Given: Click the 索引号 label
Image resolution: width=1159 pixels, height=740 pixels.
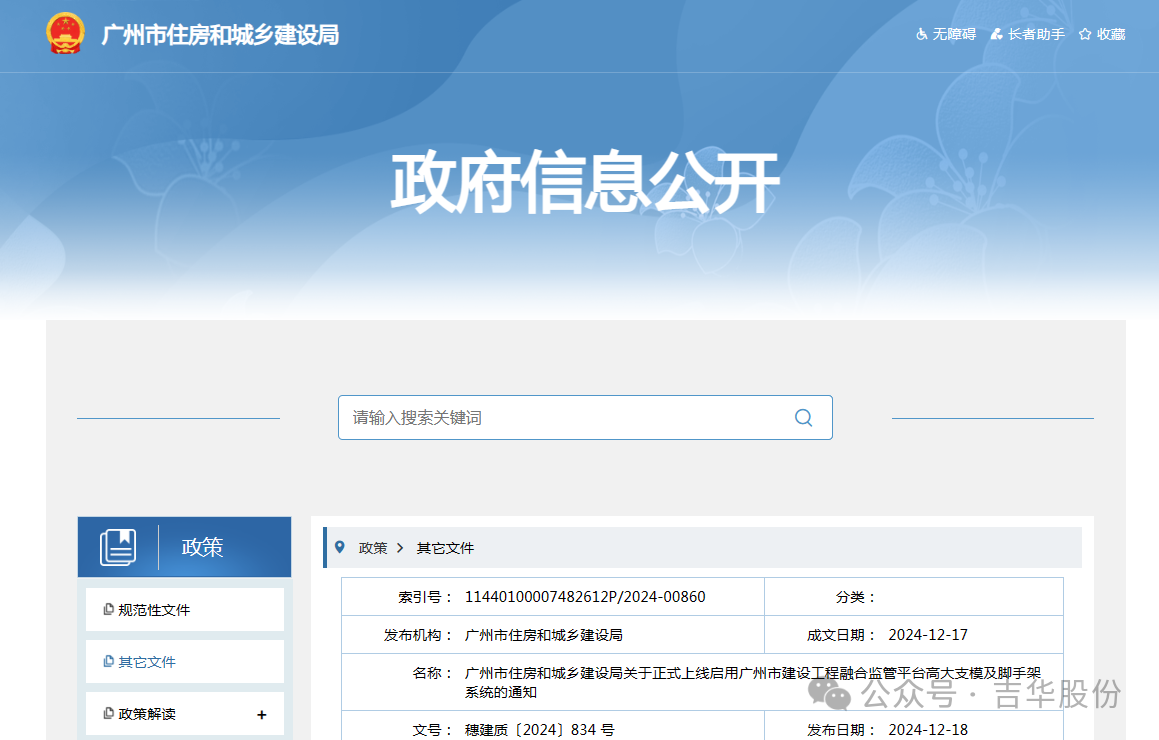Looking at the screenshot, I should (x=424, y=597).
